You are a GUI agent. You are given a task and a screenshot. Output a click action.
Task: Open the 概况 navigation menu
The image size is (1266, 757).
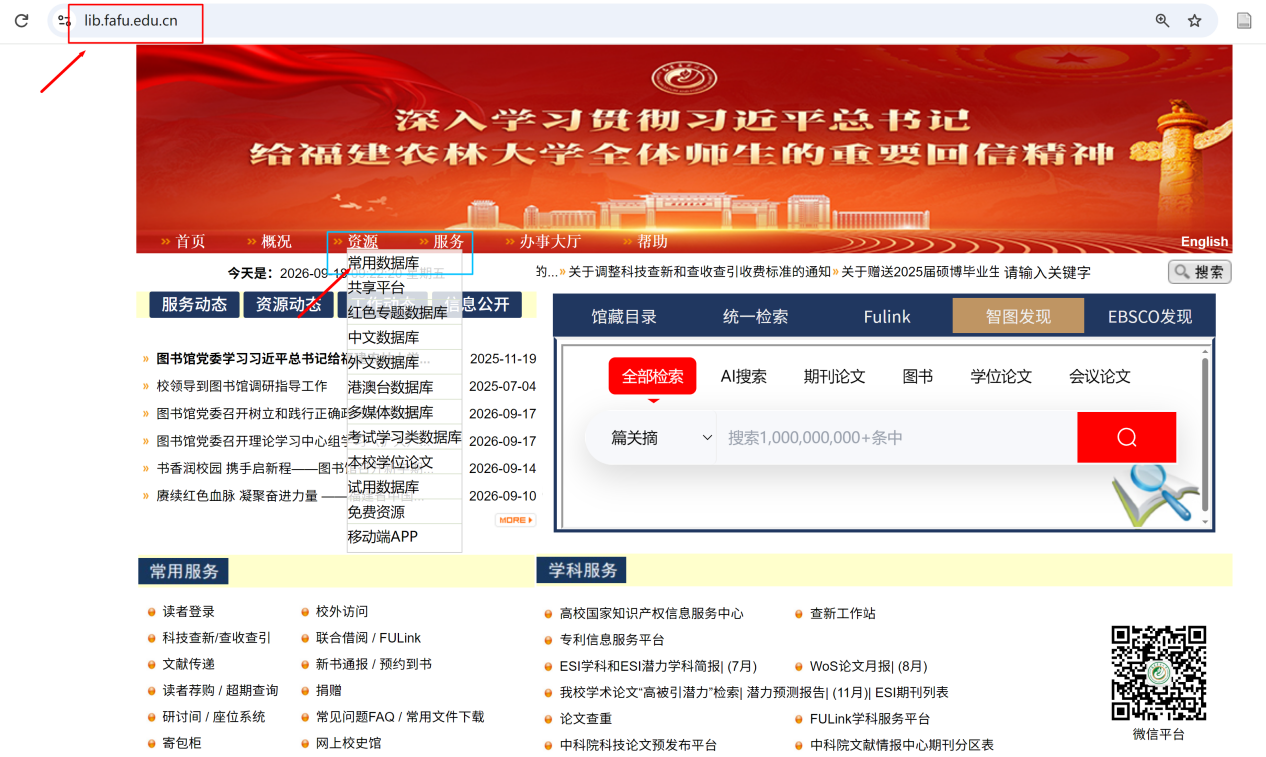pyautogui.click(x=276, y=241)
